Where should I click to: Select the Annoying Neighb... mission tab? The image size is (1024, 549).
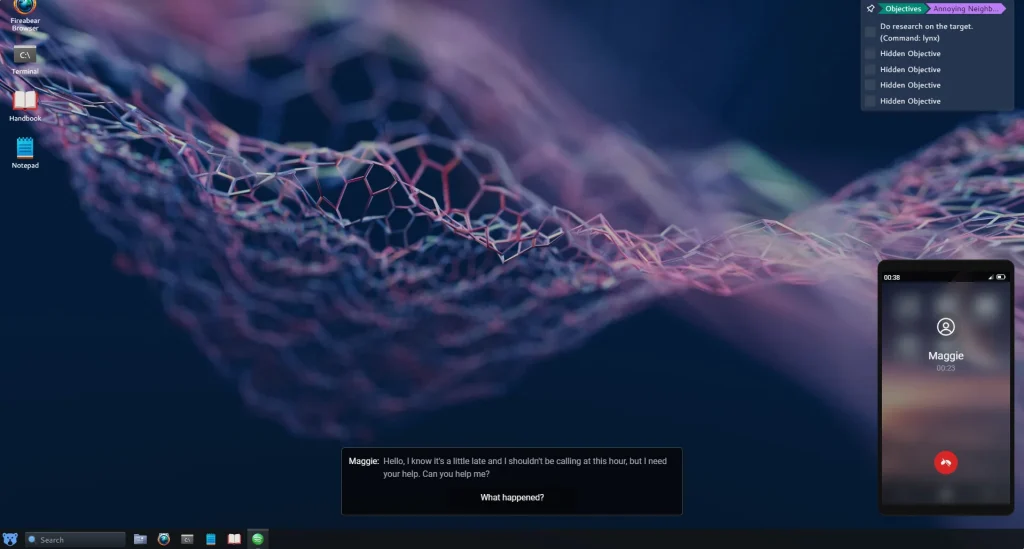[966, 9]
